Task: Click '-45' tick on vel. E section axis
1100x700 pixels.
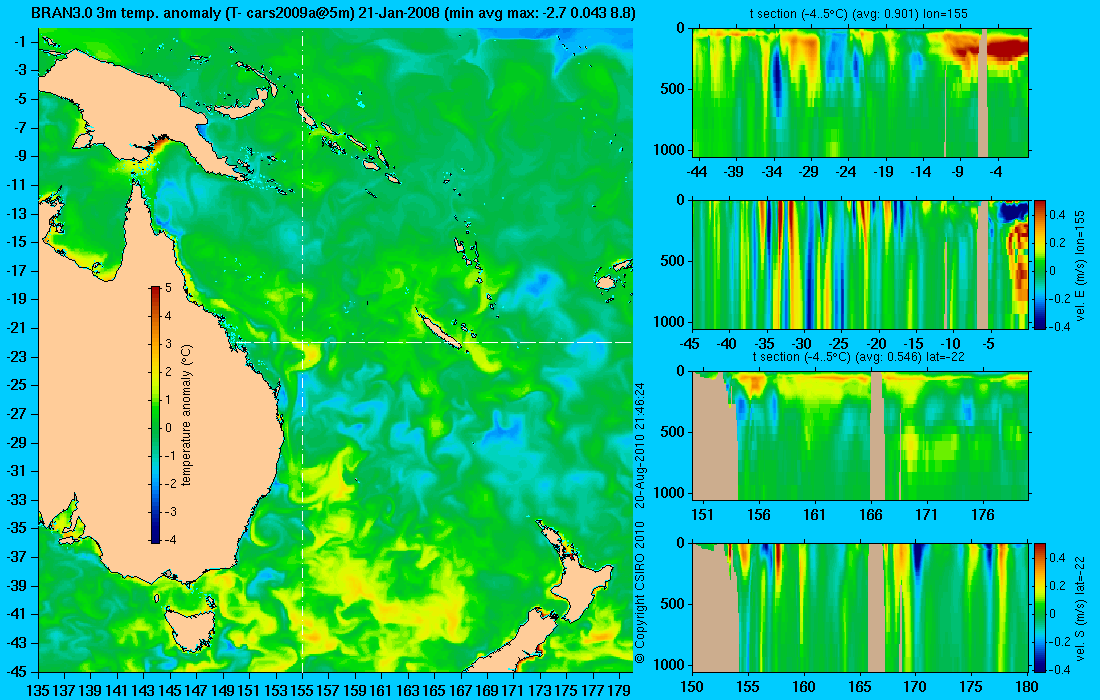Action: click(690, 344)
